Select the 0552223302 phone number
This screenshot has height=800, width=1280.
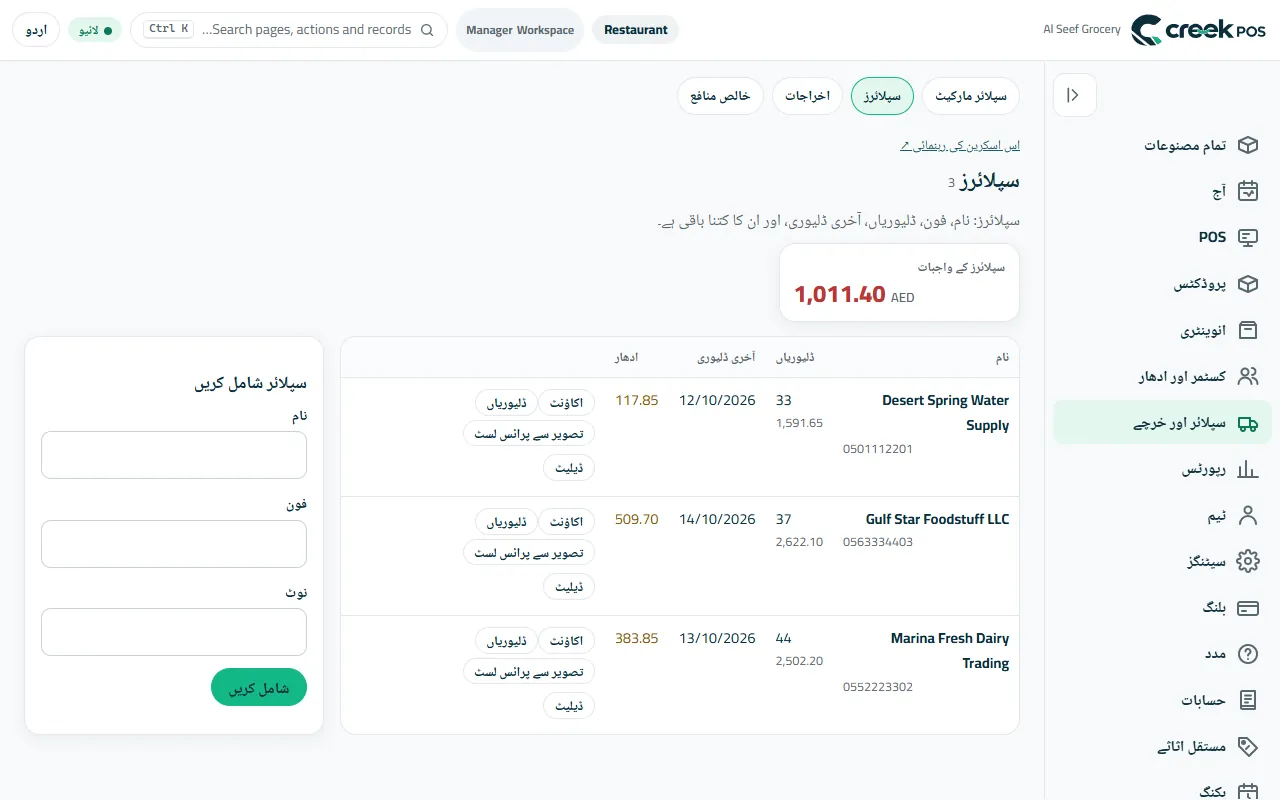(x=878, y=687)
